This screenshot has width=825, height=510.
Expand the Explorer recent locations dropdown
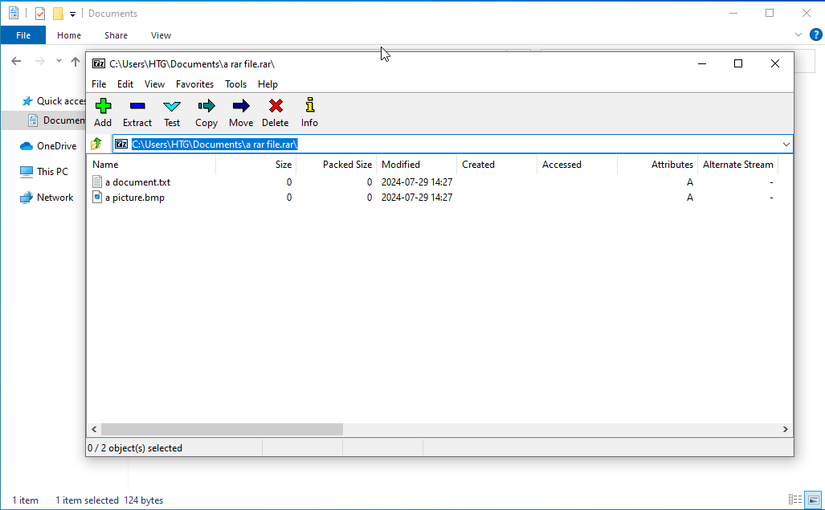click(58, 61)
